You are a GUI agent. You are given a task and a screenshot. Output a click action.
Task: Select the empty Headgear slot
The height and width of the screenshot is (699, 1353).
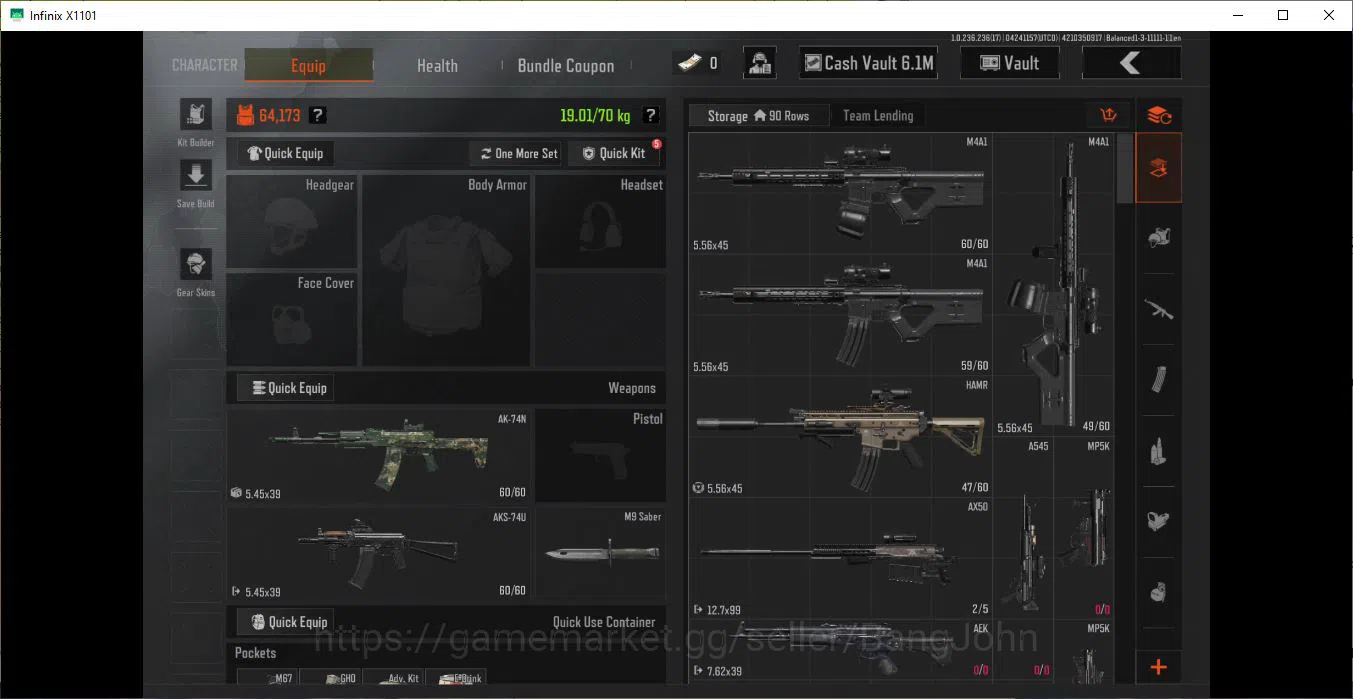292,222
